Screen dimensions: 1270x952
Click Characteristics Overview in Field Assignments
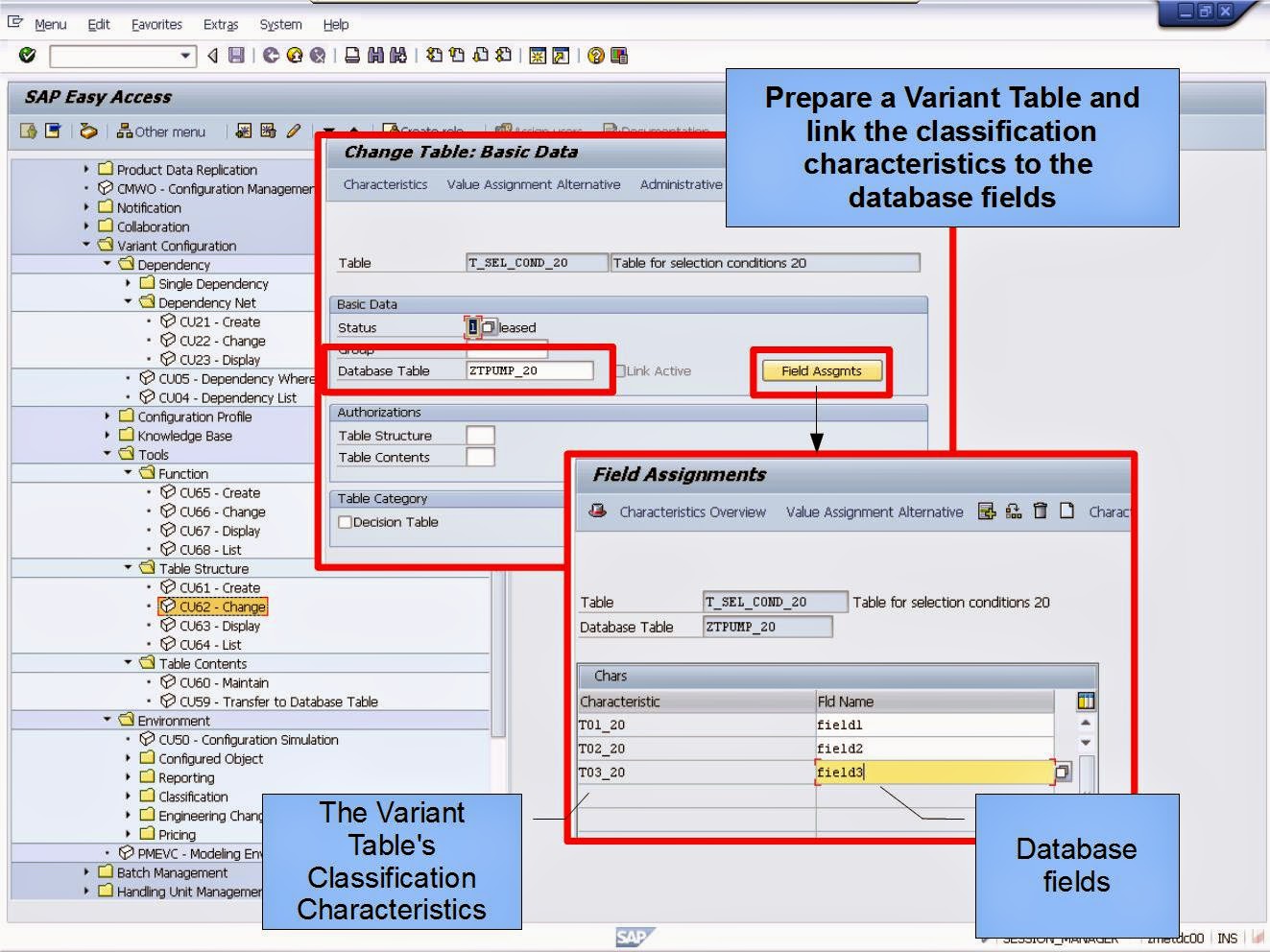[x=692, y=512]
